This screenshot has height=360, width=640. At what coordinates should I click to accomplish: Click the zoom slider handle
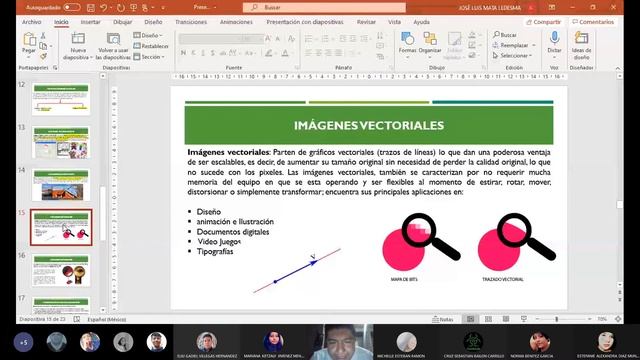click(x=556, y=319)
